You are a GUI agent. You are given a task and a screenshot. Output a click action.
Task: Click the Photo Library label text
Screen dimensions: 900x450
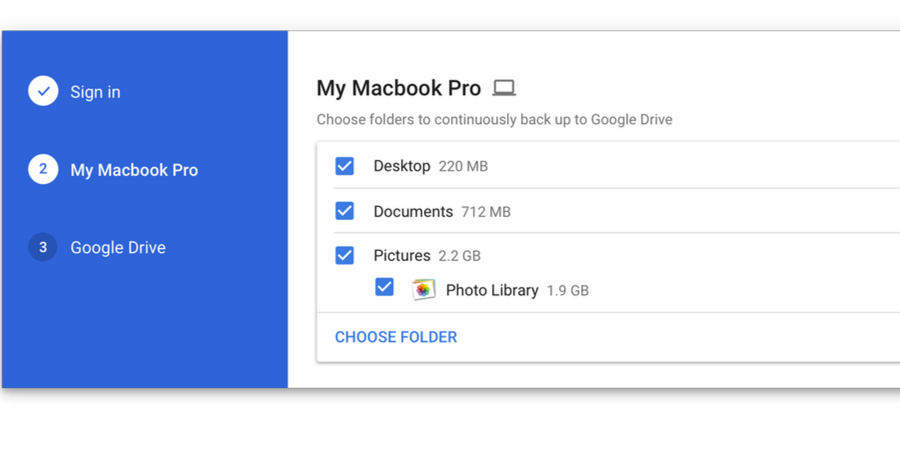(492, 290)
